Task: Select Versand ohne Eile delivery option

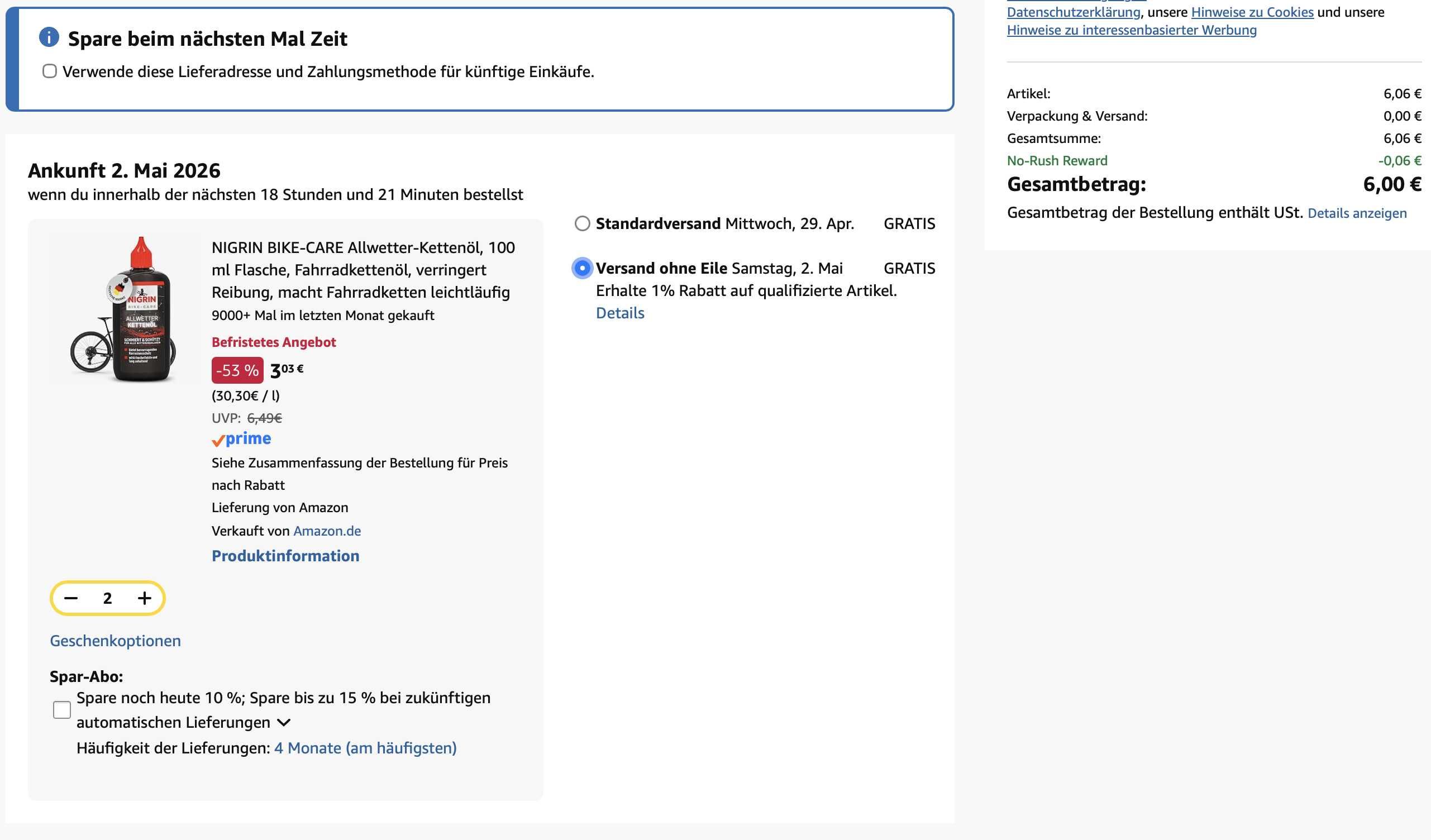Action: pyautogui.click(x=583, y=268)
